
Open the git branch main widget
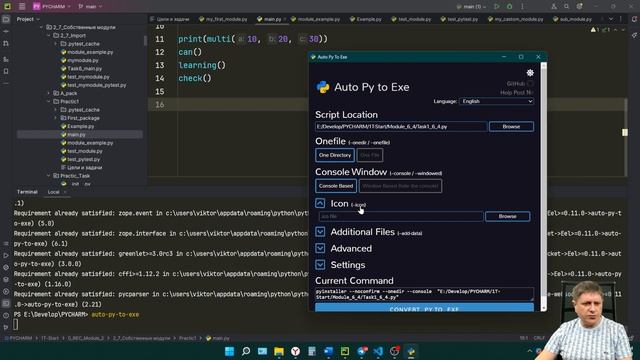pyautogui.click(x=90, y=7)
